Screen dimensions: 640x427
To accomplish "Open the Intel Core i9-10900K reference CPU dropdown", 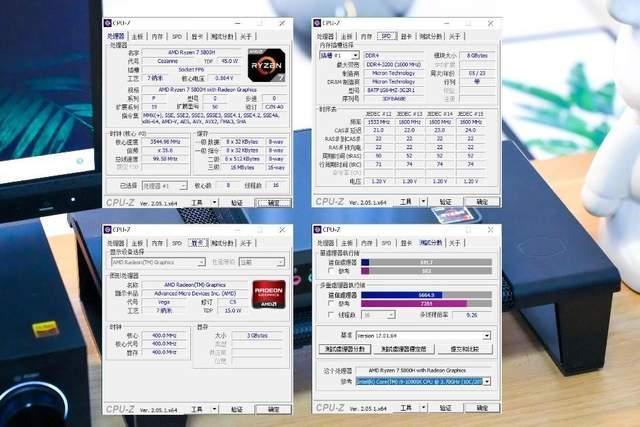I will click(423, 381).
